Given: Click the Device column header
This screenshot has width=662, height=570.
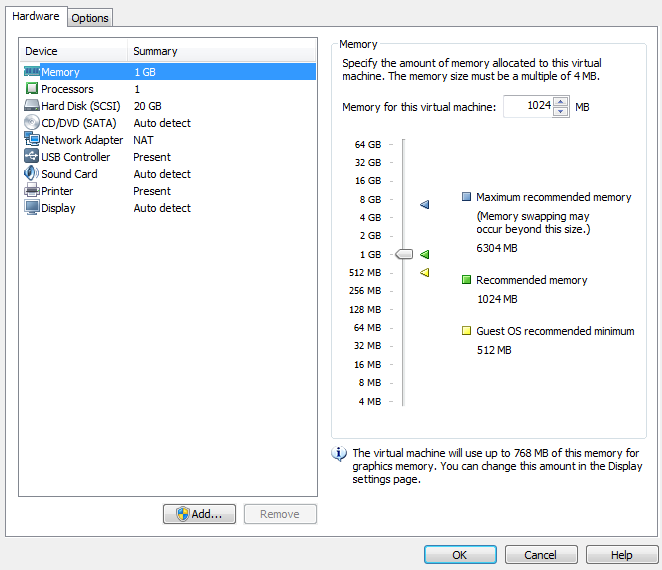Looking at the screenshot, I should click(x=73, y=51).
